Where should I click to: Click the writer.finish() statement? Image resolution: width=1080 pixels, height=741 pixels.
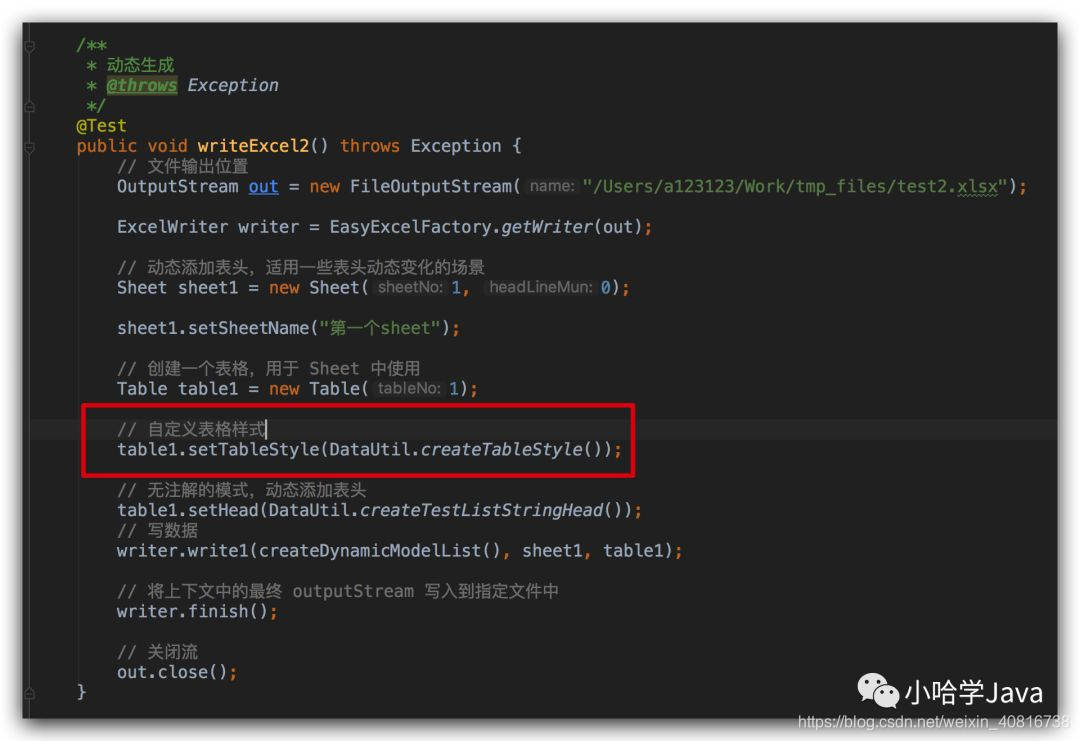click(x=197, y=612)
